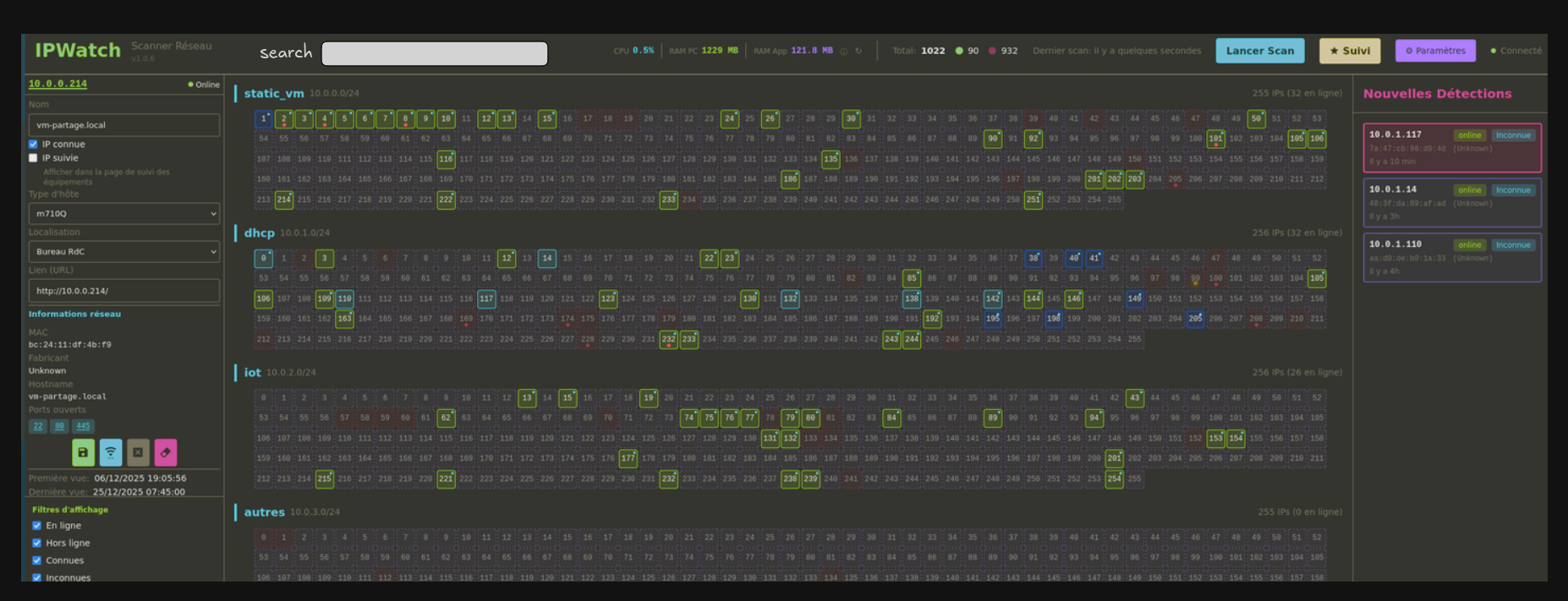Screen dimensions: 1568x601
Task: Click the grey X cancel icon
Action: point(138,452)
